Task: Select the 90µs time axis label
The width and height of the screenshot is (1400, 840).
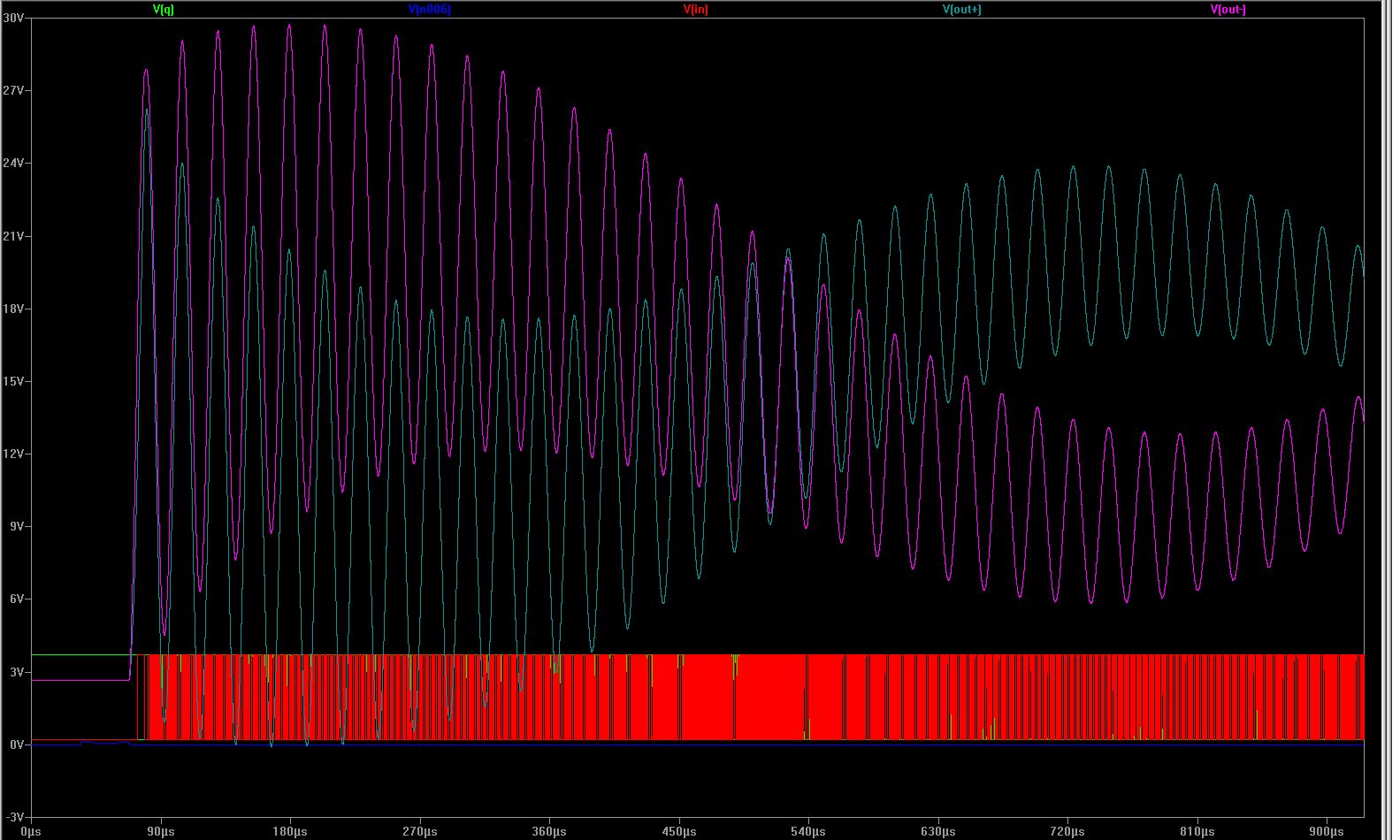Action: pyautogui.click(x=160, y=832)
